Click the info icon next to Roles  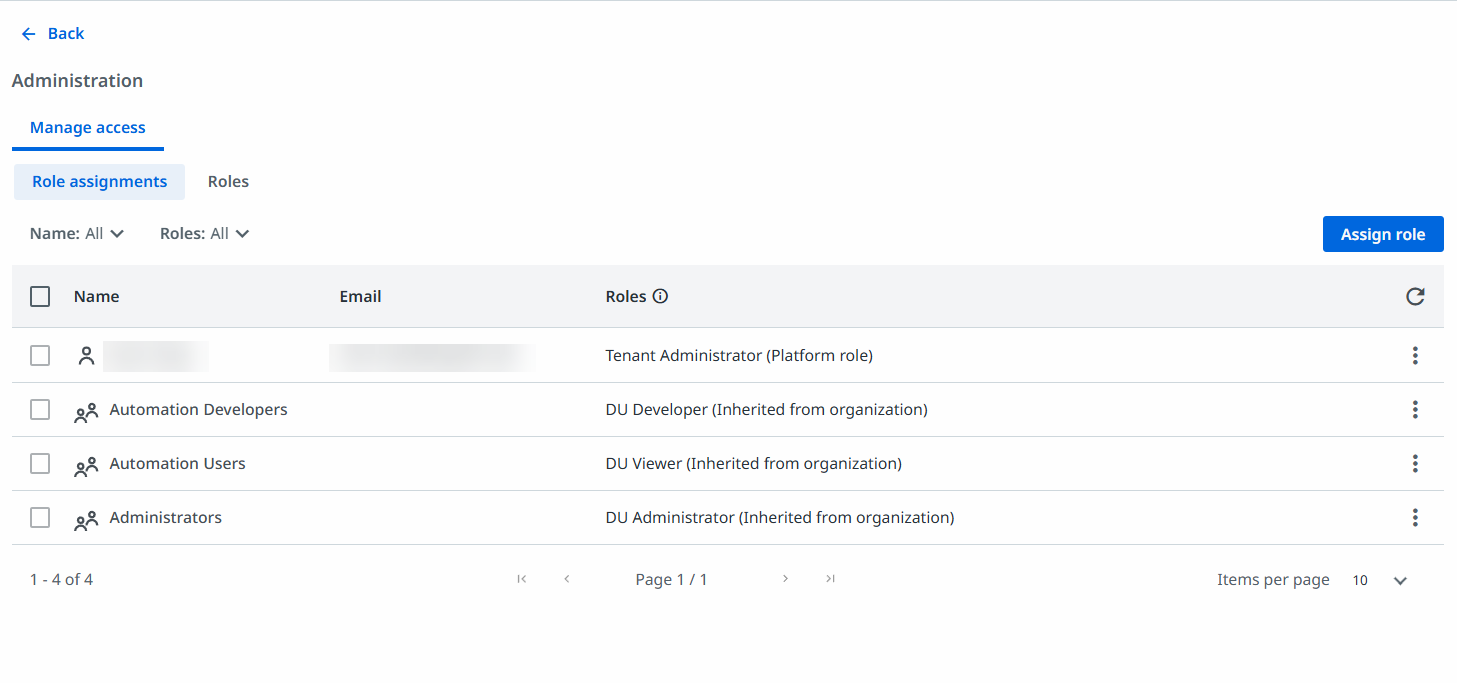pyautogui.click(x=660, y=296)
